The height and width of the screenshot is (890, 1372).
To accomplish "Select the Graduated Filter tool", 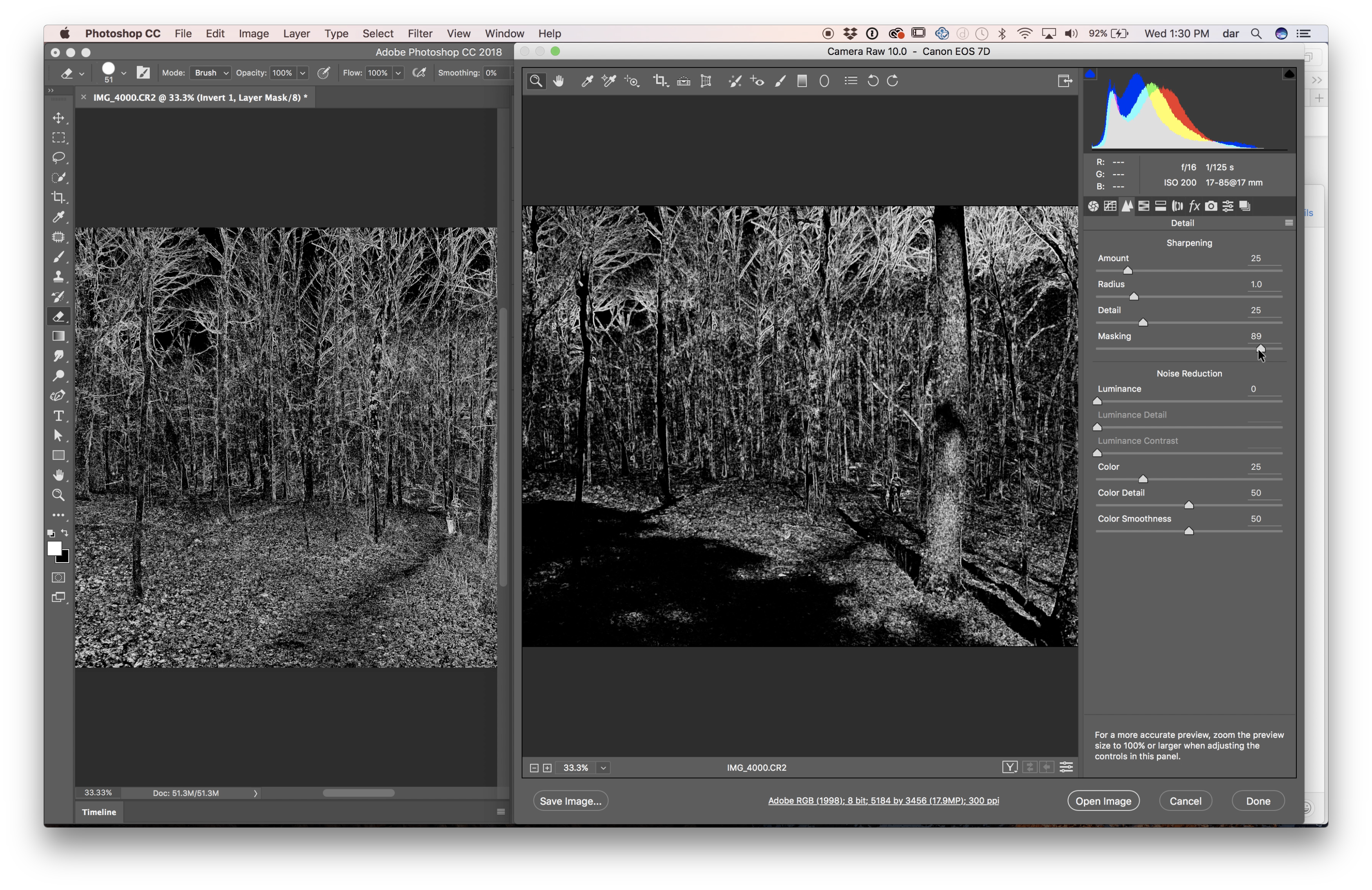I will [x=802, y=81].
